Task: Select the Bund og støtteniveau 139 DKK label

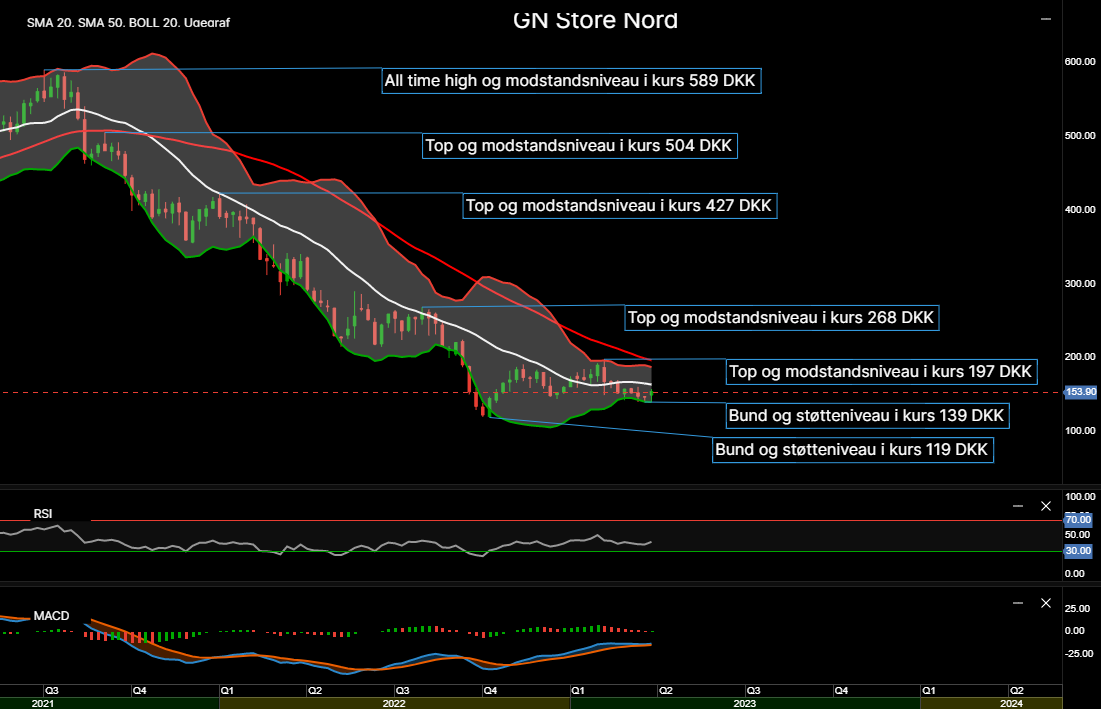Action: pyautogui.click(x=867, y=416)
